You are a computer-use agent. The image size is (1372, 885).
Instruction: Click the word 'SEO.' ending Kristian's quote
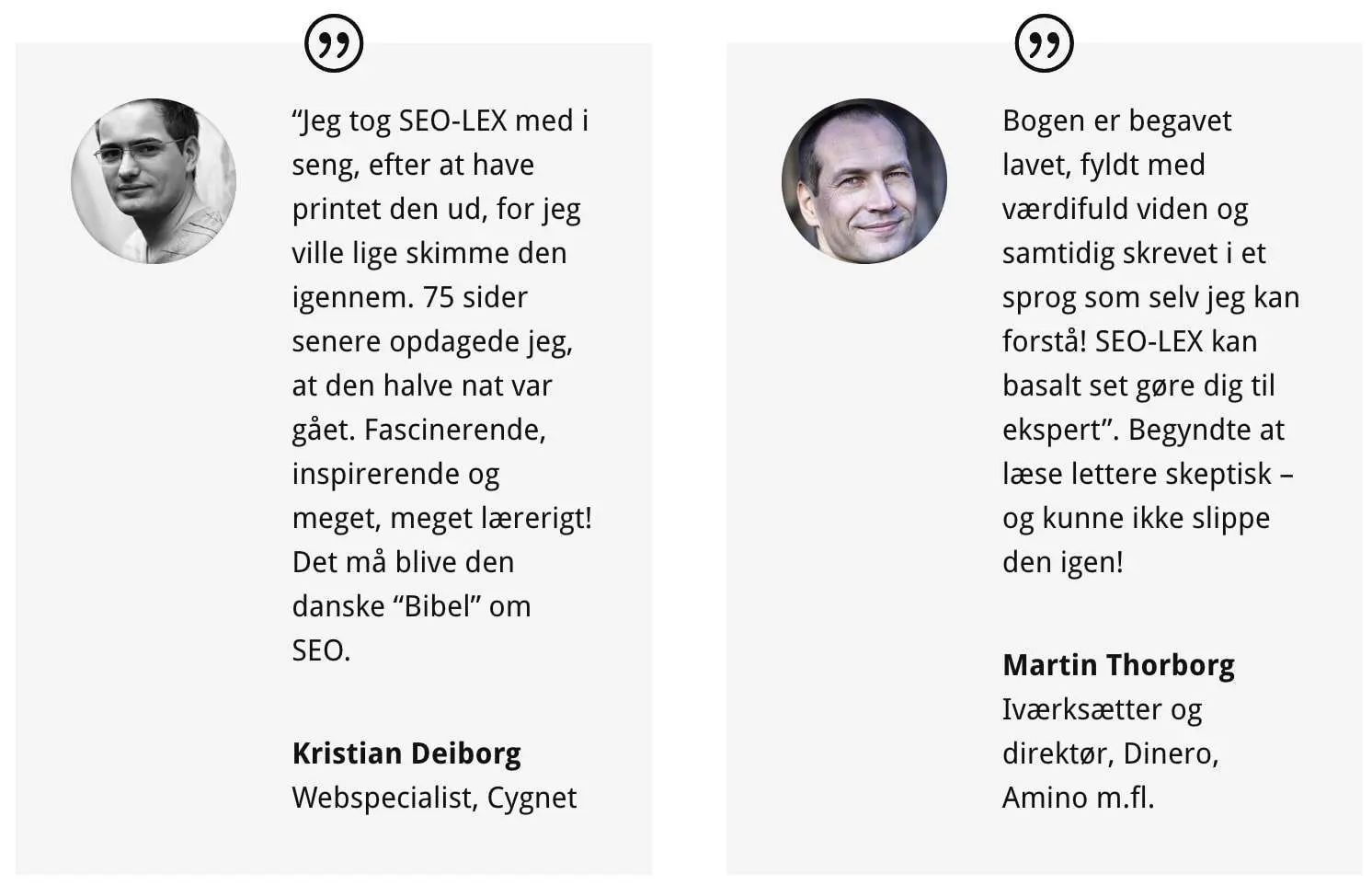[x=321, y=650]
